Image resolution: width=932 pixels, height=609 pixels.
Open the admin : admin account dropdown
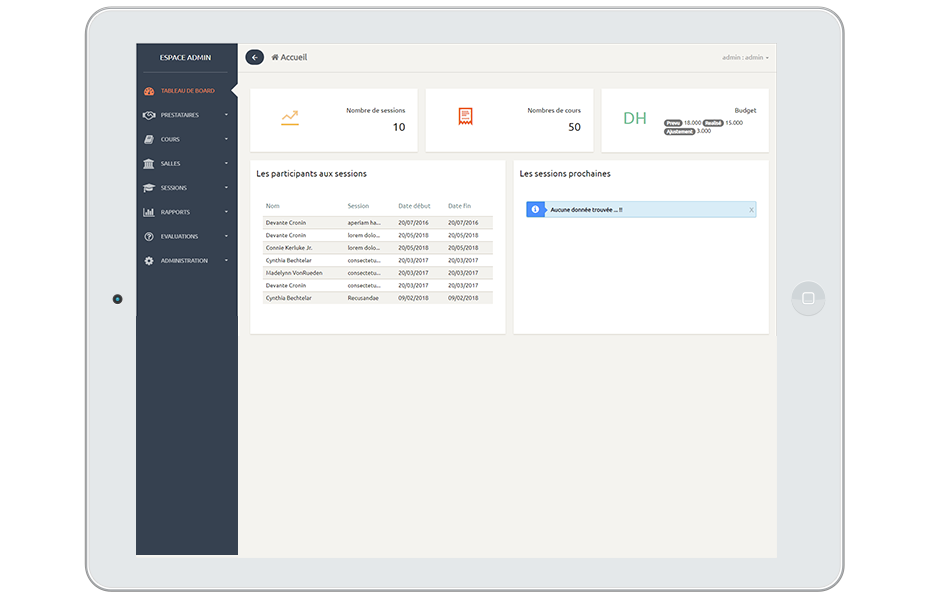(745, 57)
